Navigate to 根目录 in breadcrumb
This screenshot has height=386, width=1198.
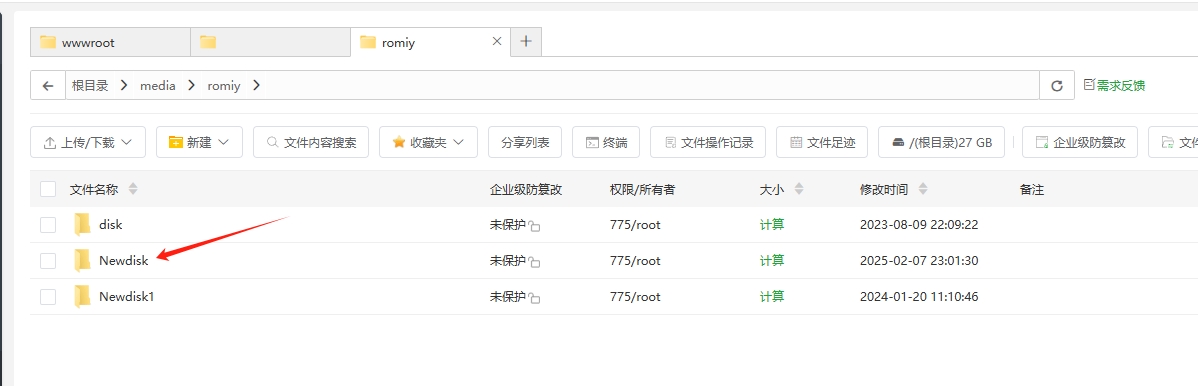[90, 86]
